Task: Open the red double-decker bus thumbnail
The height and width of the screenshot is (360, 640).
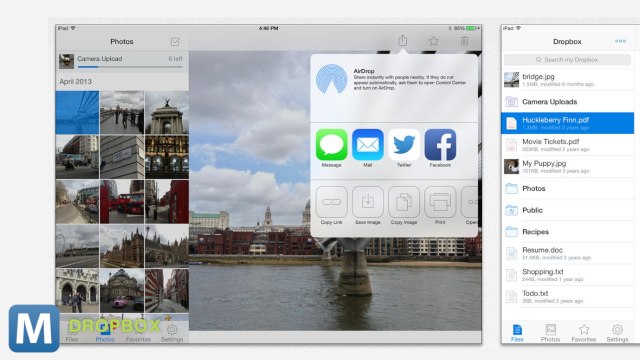Action: 122,202
